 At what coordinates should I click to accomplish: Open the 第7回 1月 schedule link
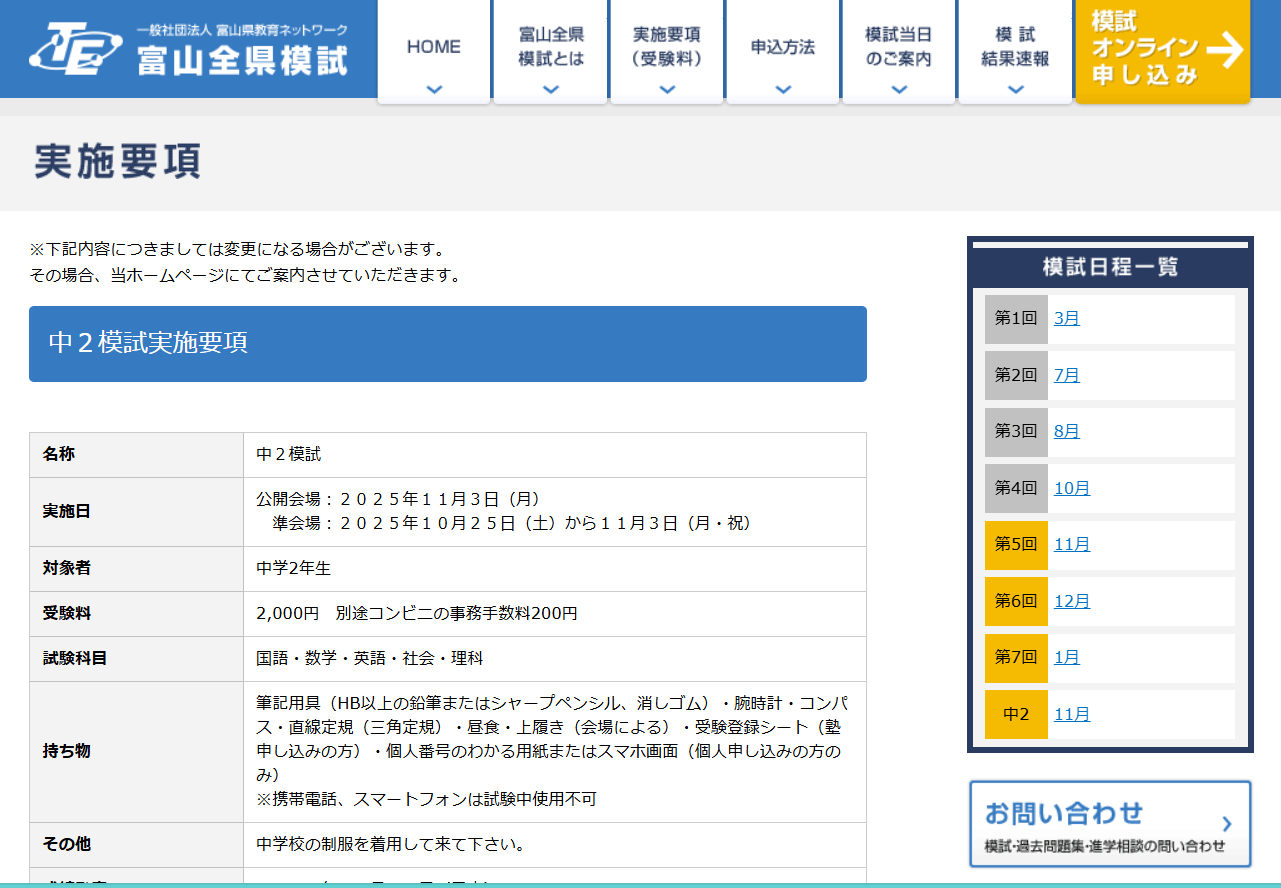pos(1066,658)
